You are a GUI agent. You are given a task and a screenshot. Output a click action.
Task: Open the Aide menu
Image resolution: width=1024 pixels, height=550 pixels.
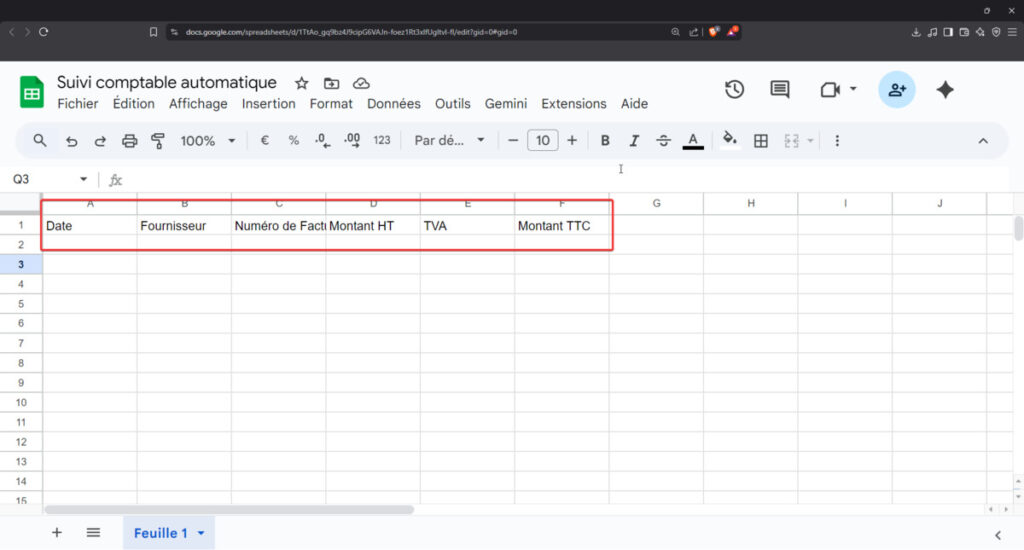(x=634, y=104)
